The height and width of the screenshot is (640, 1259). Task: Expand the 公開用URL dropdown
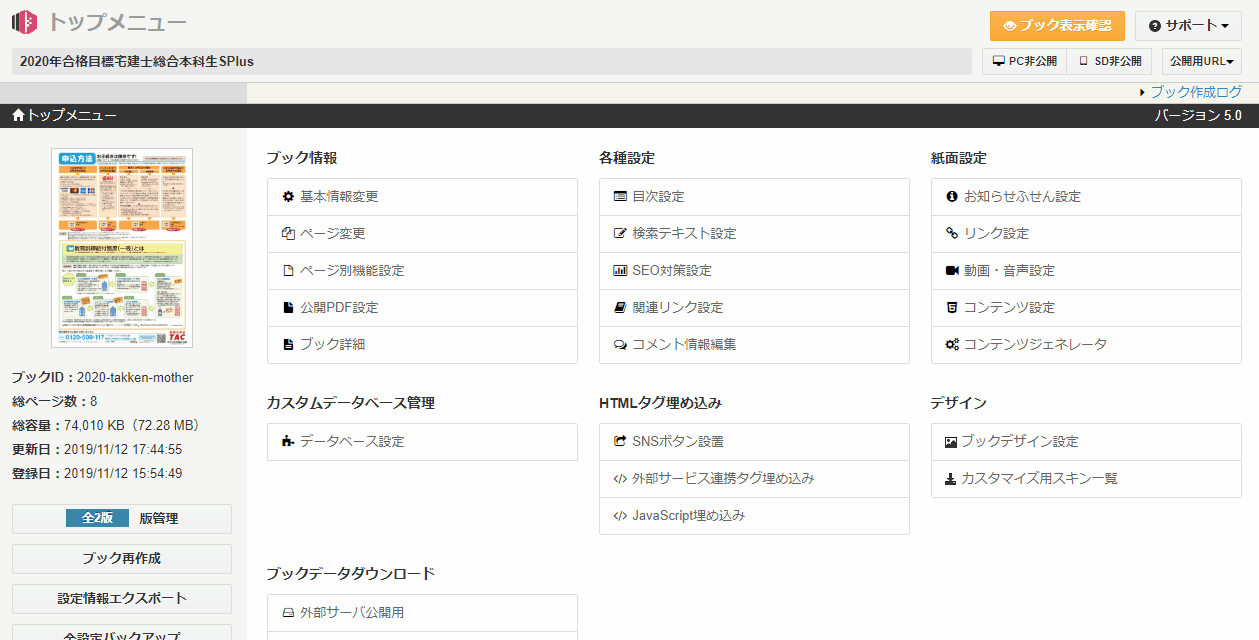click(x=1201, y=61)
